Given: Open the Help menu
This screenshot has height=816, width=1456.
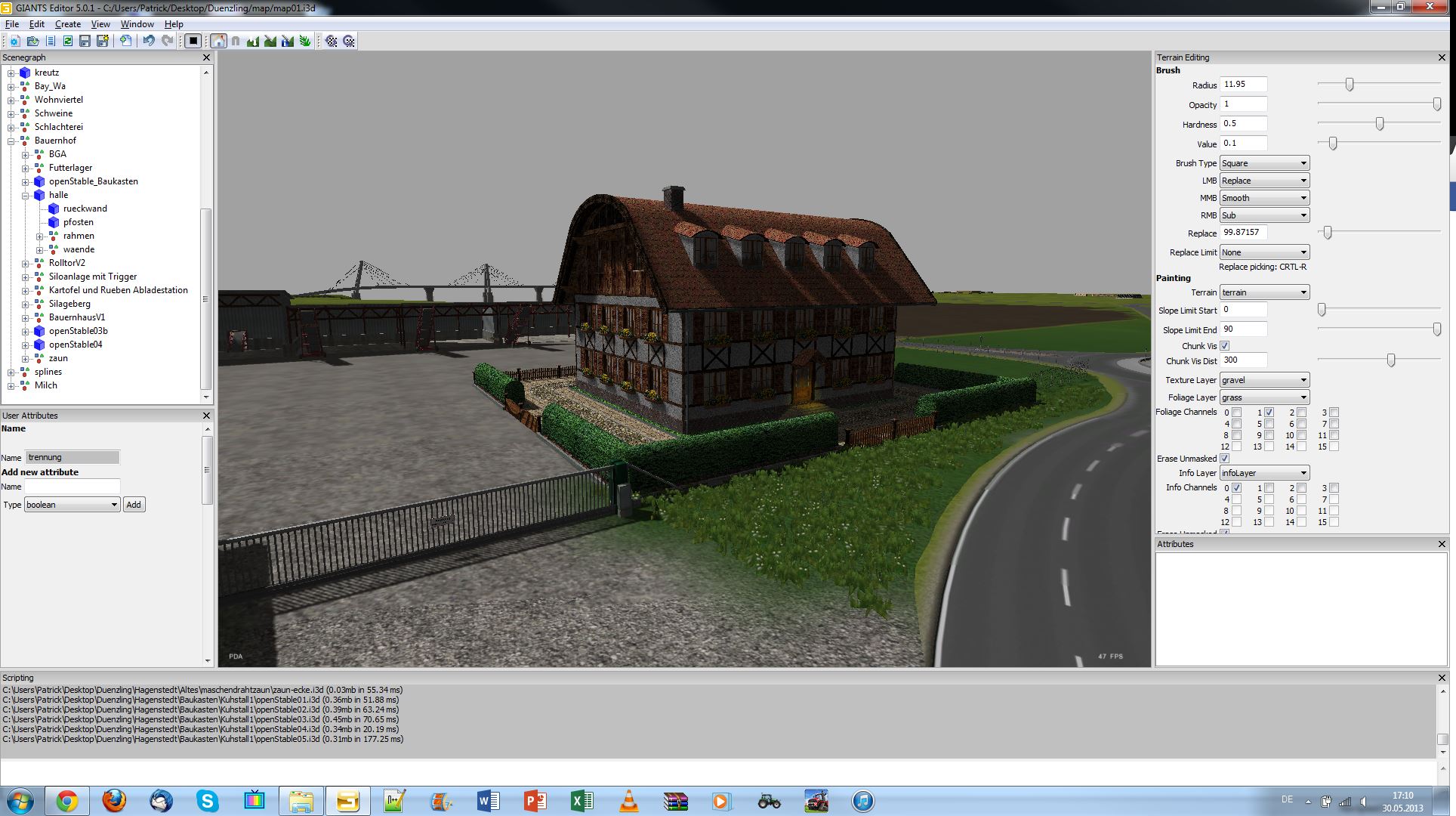Looking at the screenshot, I should (174, 24).
